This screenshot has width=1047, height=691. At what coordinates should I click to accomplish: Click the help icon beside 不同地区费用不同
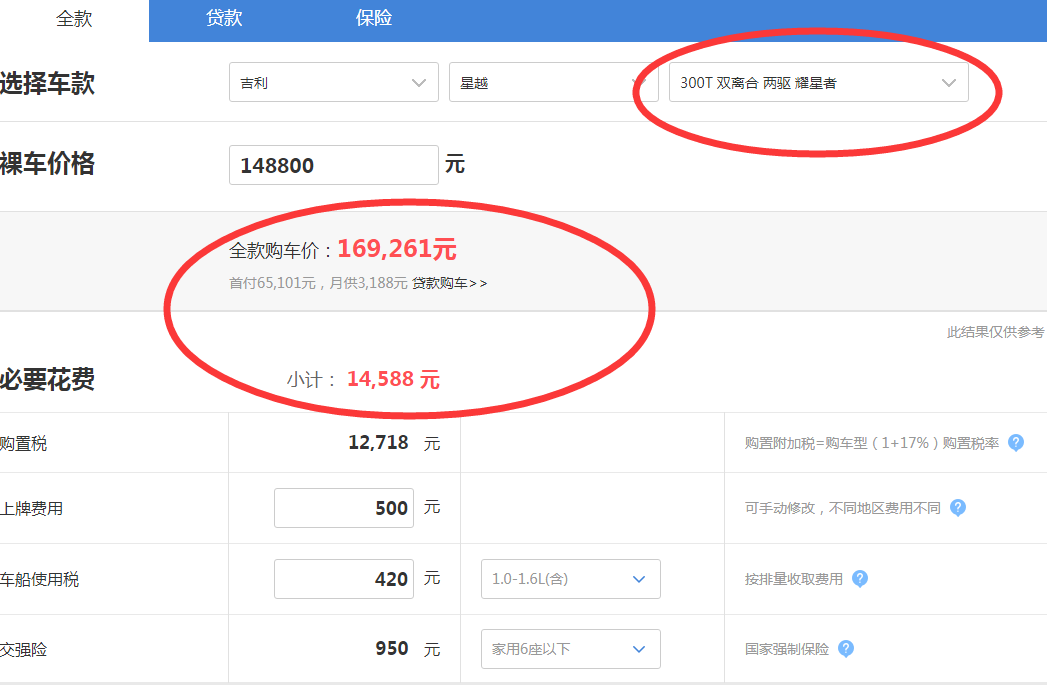pyautogui.click(x=958, y=508)
